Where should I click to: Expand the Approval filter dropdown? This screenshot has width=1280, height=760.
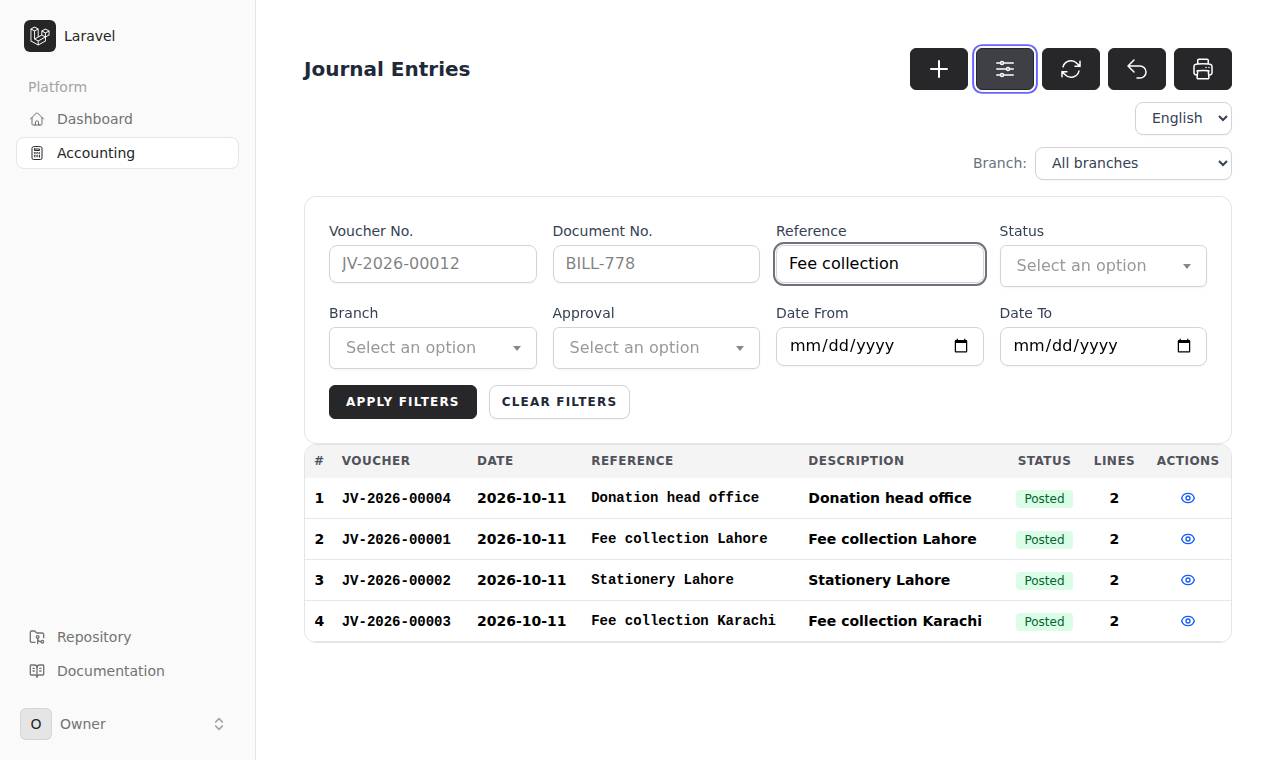click(x=656, y=348)
